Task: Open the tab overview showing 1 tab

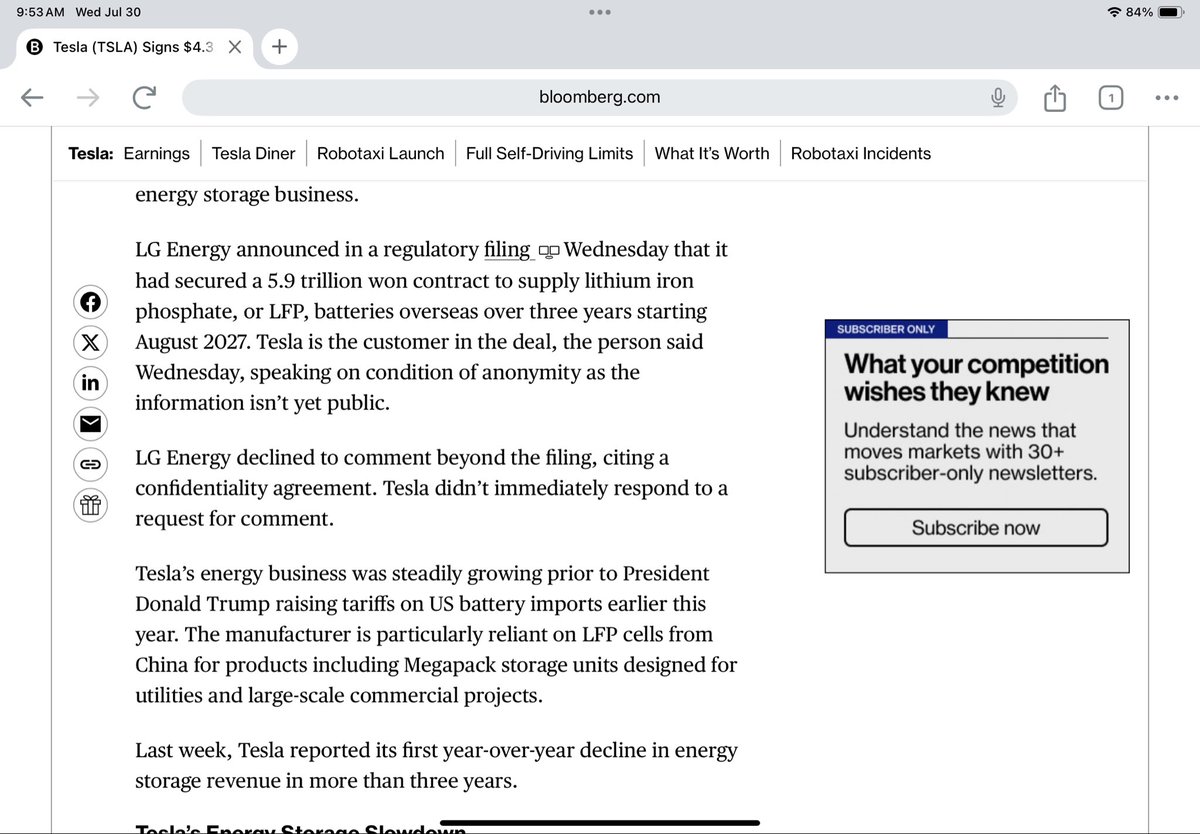Action: click(x=1111, y=97)
